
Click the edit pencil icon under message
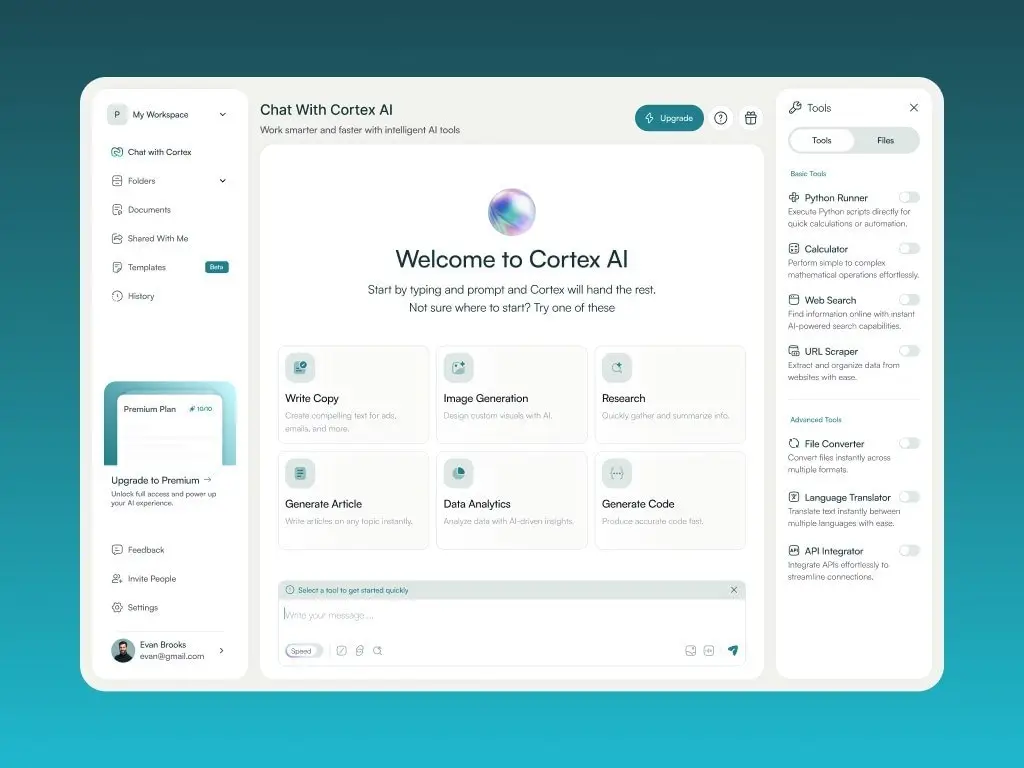click(x=342, y=650)
